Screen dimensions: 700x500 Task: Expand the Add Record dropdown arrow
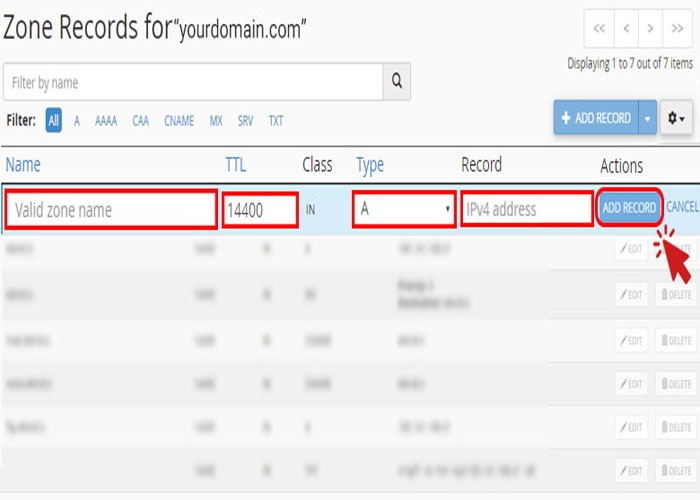(x=647, y=118)
